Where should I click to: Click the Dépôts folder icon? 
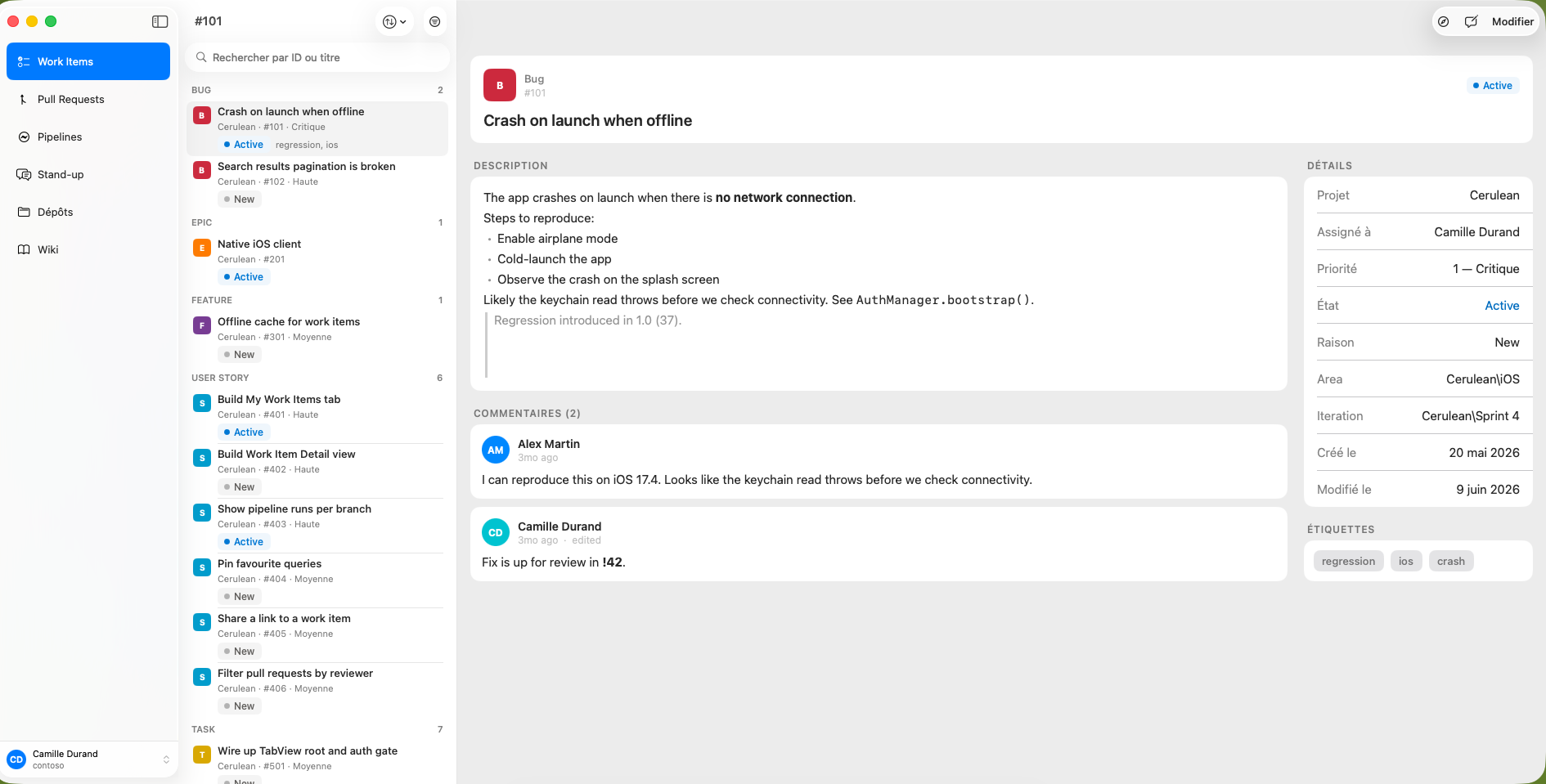pos(24,212)
